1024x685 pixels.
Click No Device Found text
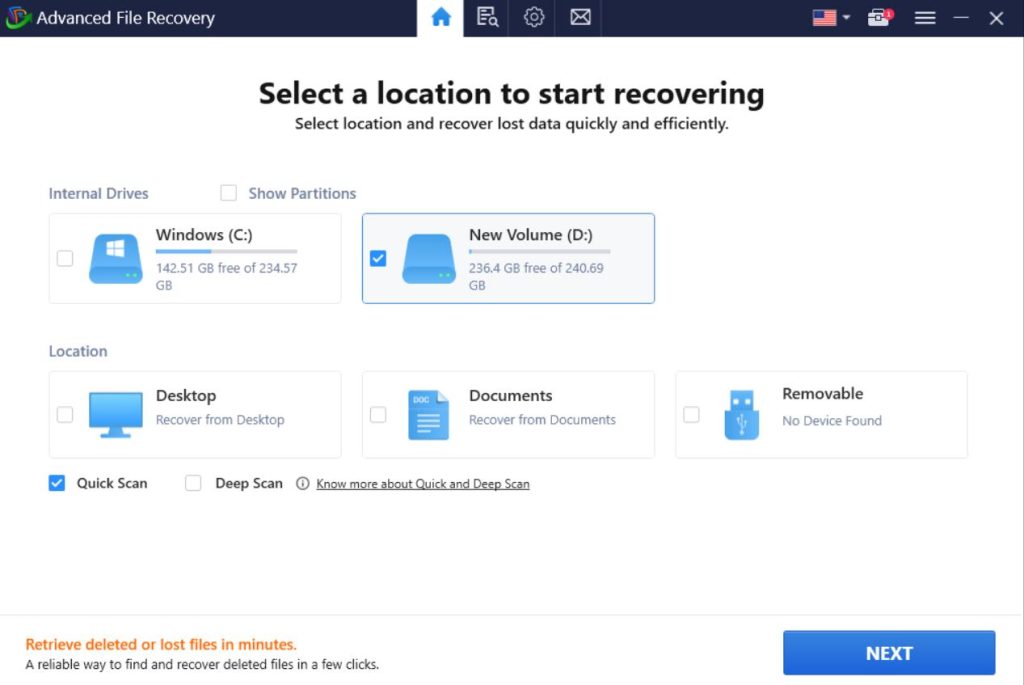(832, 421)
